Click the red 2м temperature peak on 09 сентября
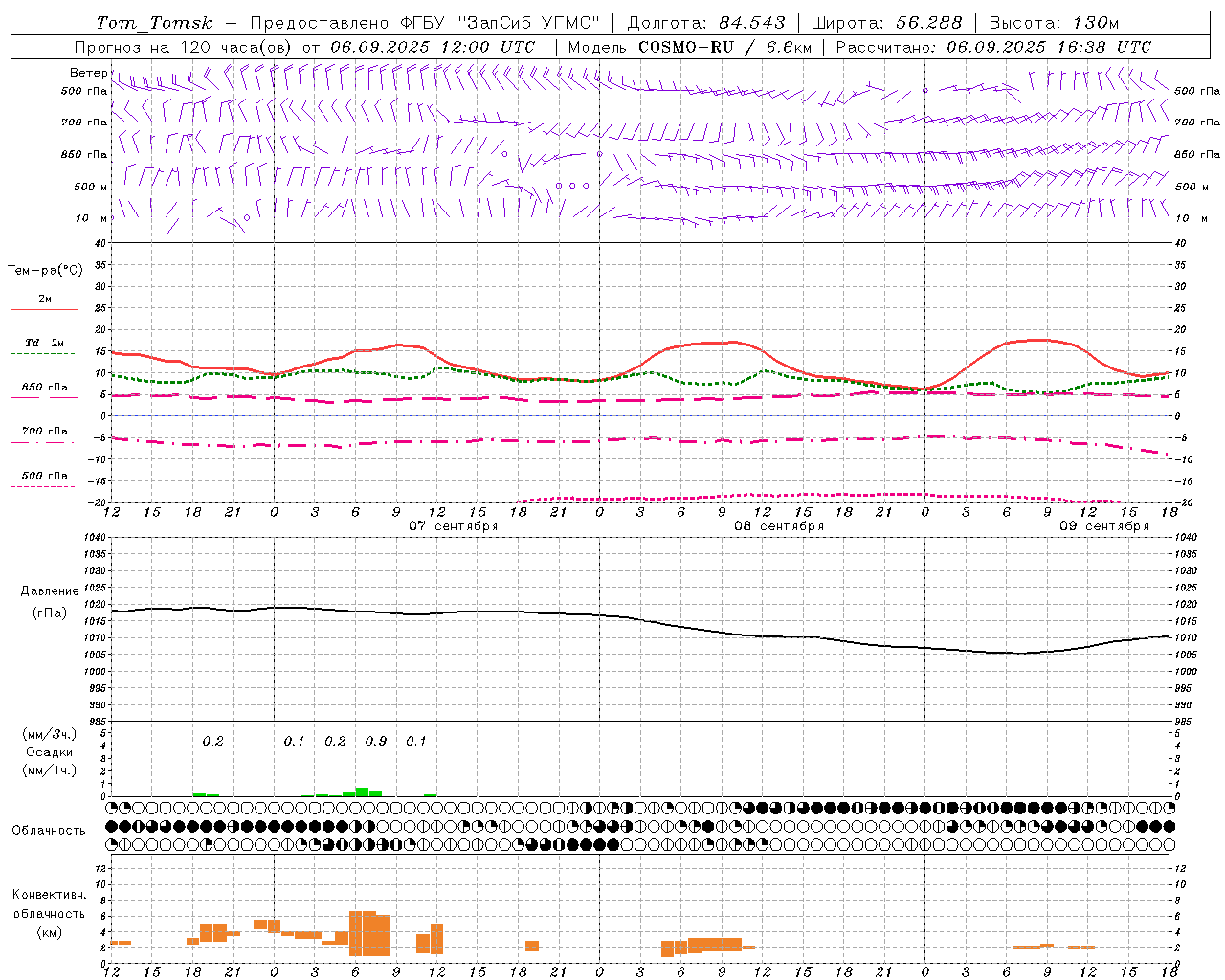The height and width of the screenshot is (980, 1225). (1038, 340)
